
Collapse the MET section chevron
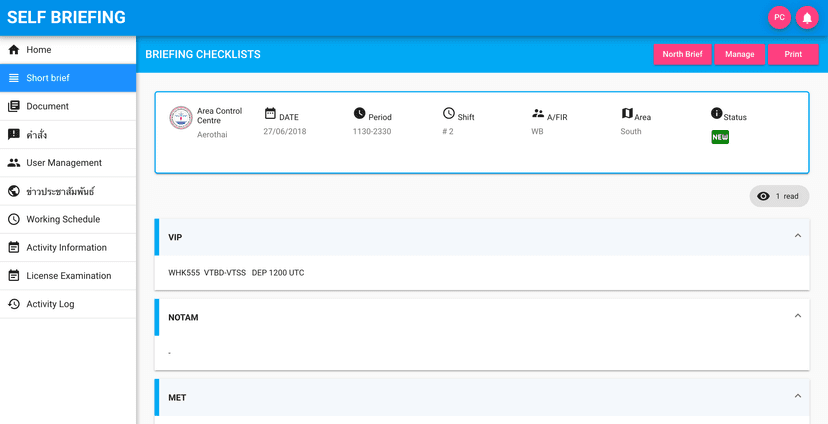797,396
